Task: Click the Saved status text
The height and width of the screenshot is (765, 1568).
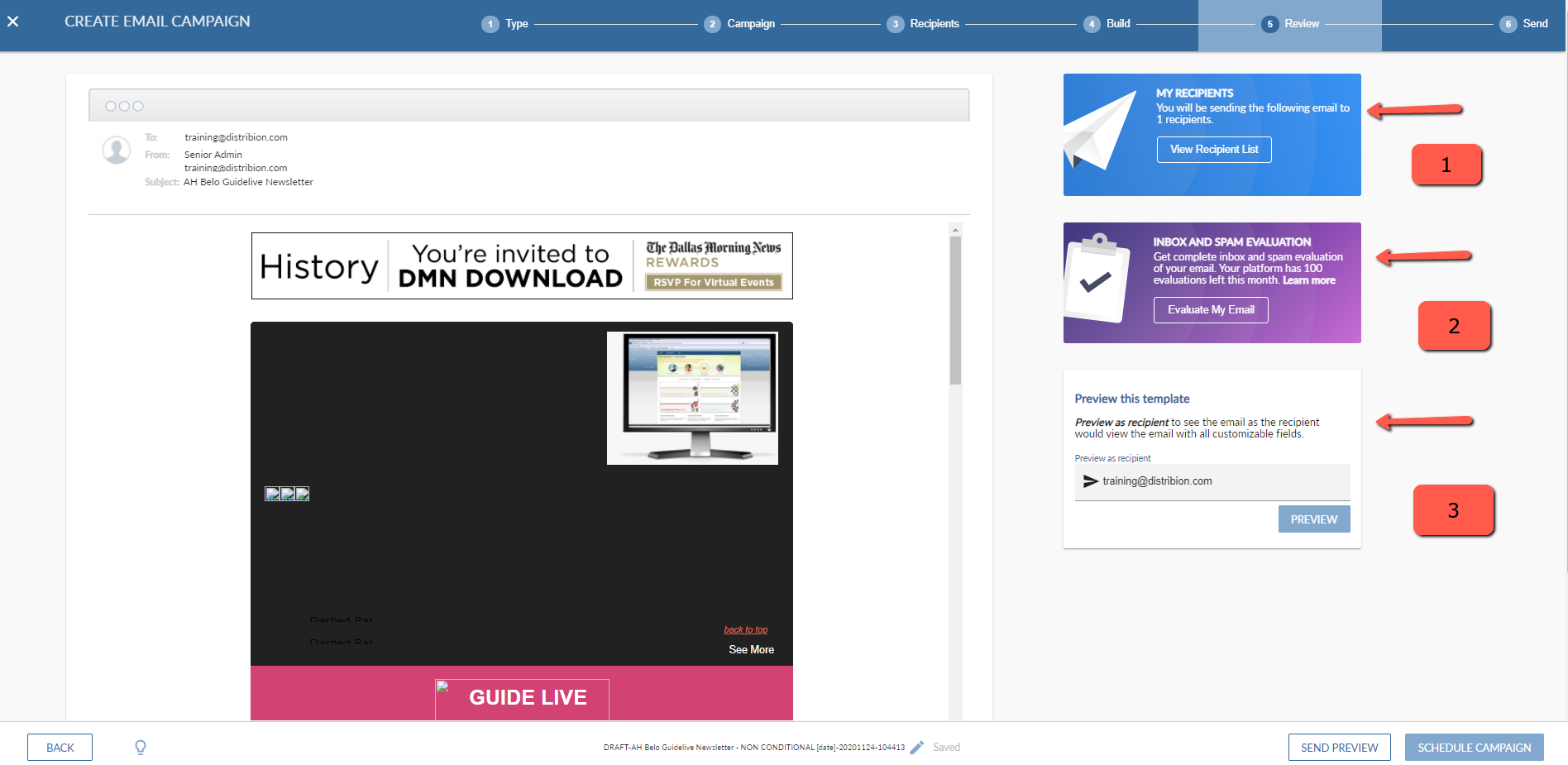Action: click(x=947, y=748)
